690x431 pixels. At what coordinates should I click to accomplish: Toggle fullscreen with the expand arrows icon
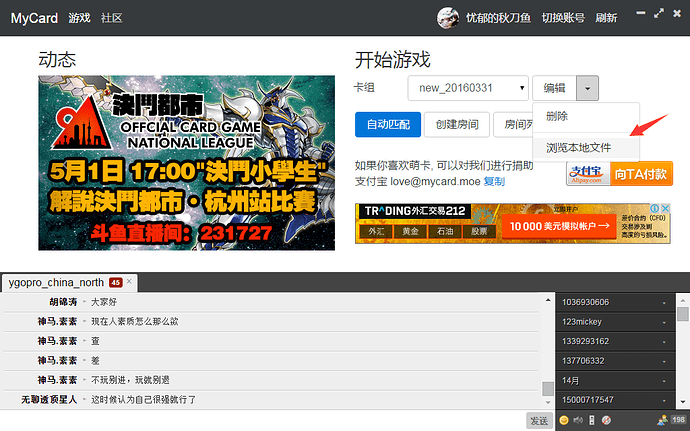[x=656, y=15]
